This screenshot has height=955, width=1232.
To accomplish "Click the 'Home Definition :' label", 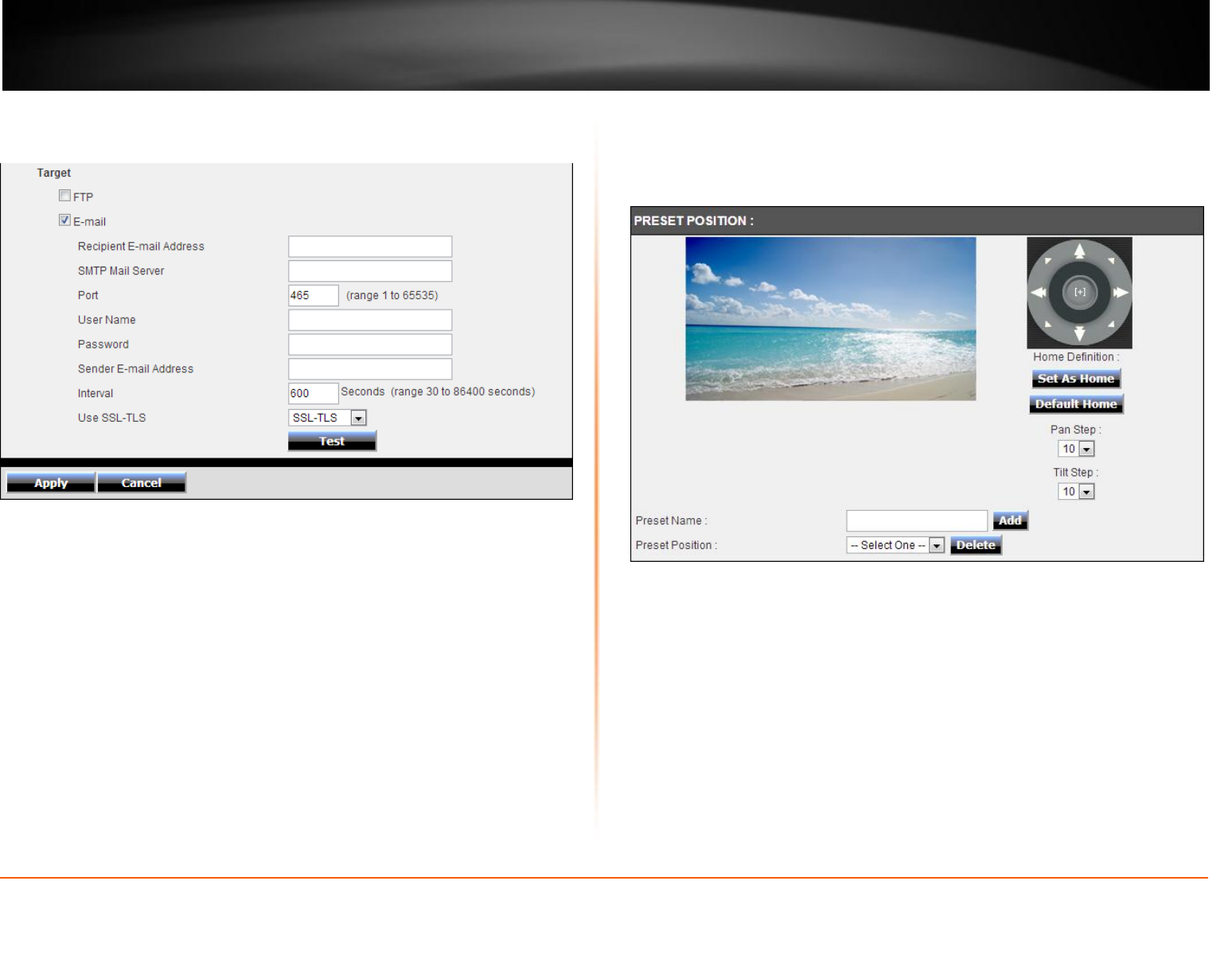I will (1076, 357).
